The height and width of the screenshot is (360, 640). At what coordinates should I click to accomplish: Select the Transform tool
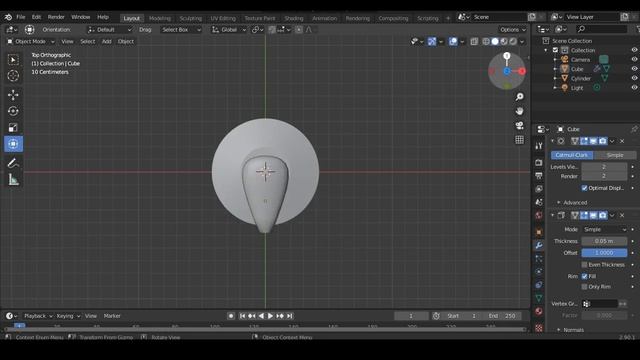[13, 144]
